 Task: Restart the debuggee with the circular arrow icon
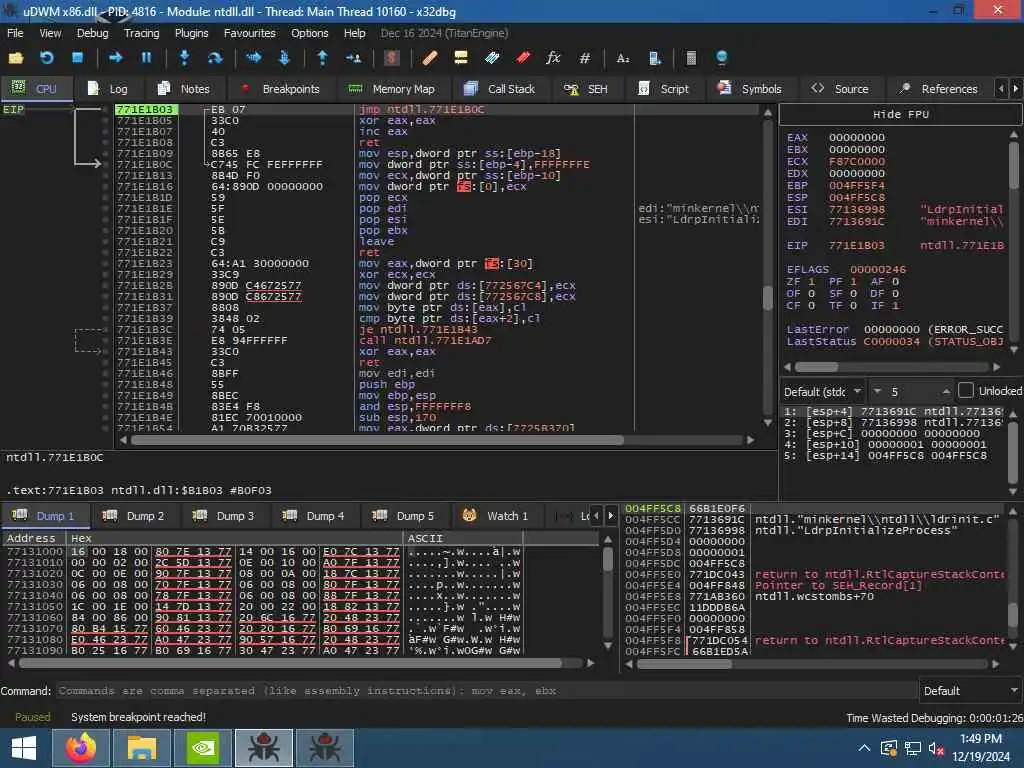[46, 58]
